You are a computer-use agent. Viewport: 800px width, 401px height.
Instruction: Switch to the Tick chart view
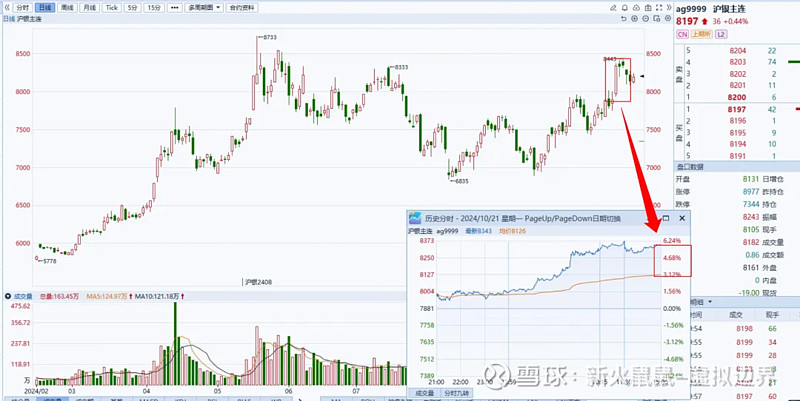point(112,8)
